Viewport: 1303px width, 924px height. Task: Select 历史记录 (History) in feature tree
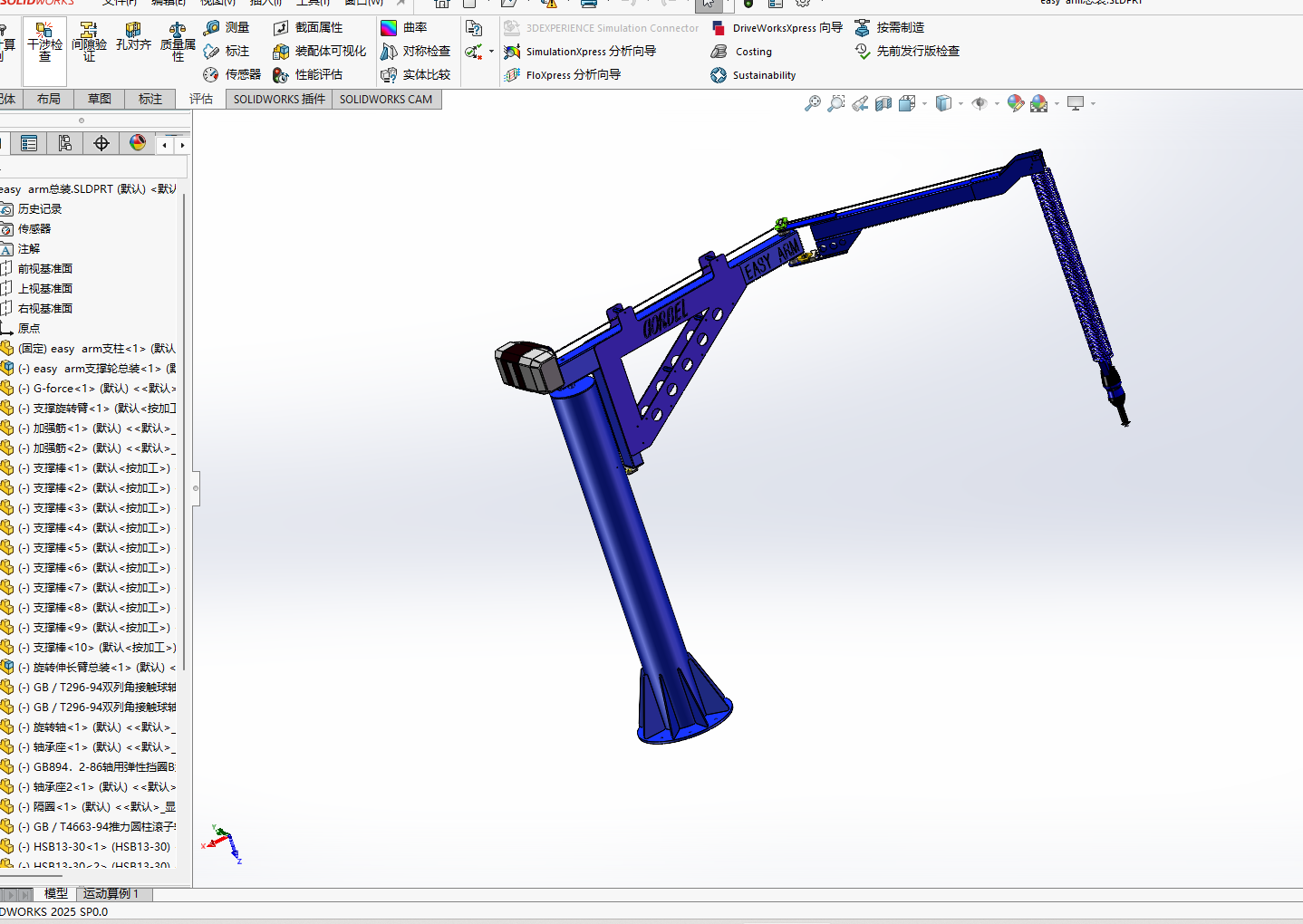[x=40, y=208]
